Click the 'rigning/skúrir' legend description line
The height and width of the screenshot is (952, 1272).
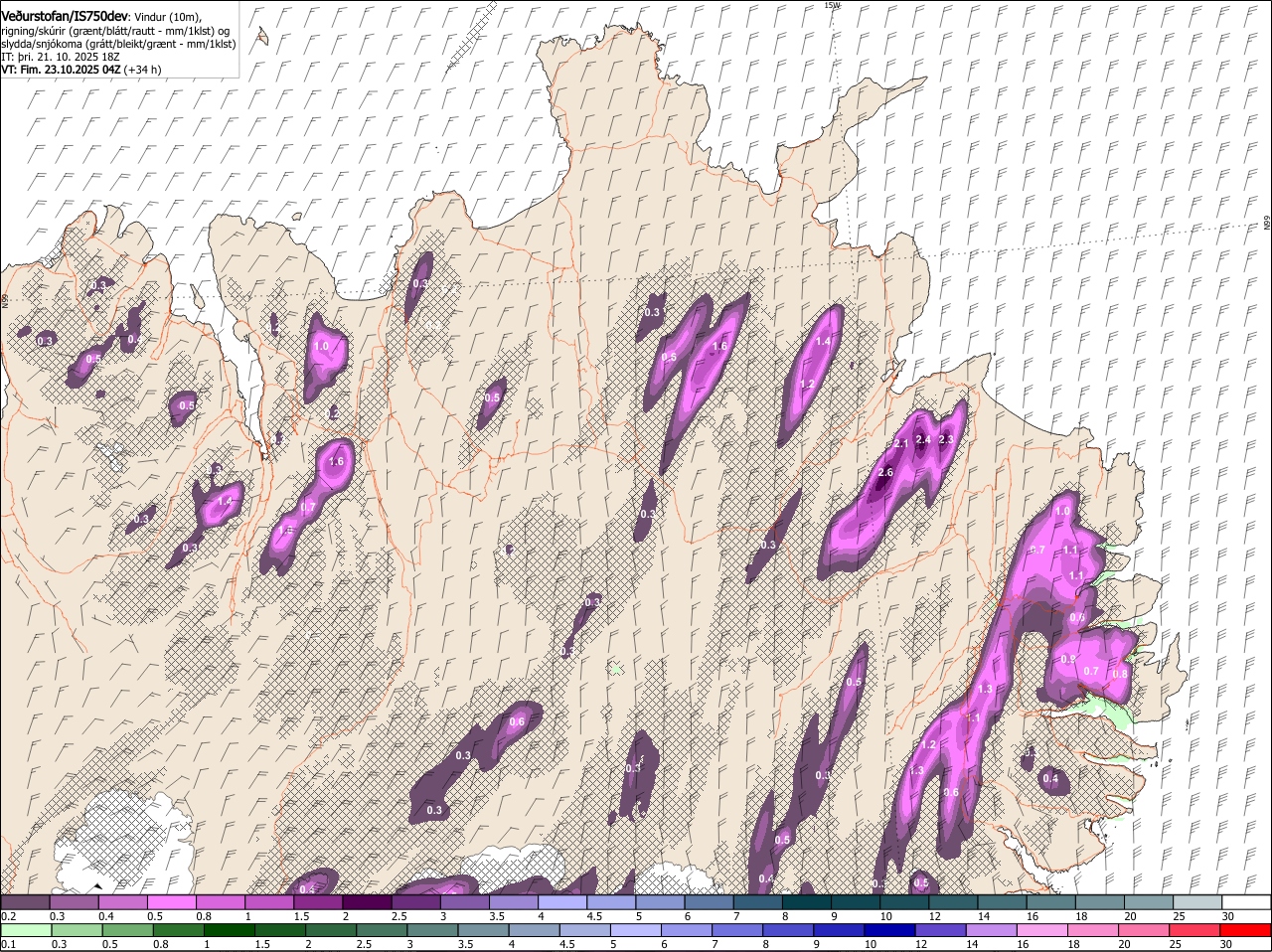pos(115,30)
